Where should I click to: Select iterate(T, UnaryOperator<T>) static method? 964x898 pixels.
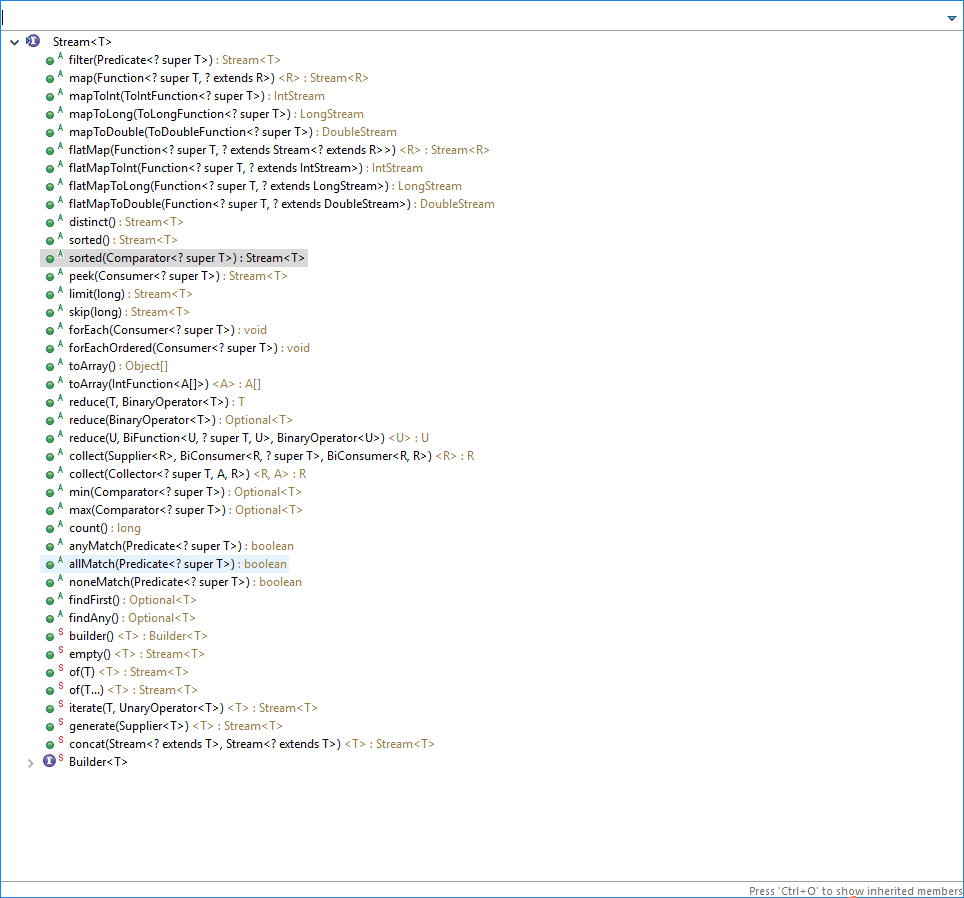(192, 708)
